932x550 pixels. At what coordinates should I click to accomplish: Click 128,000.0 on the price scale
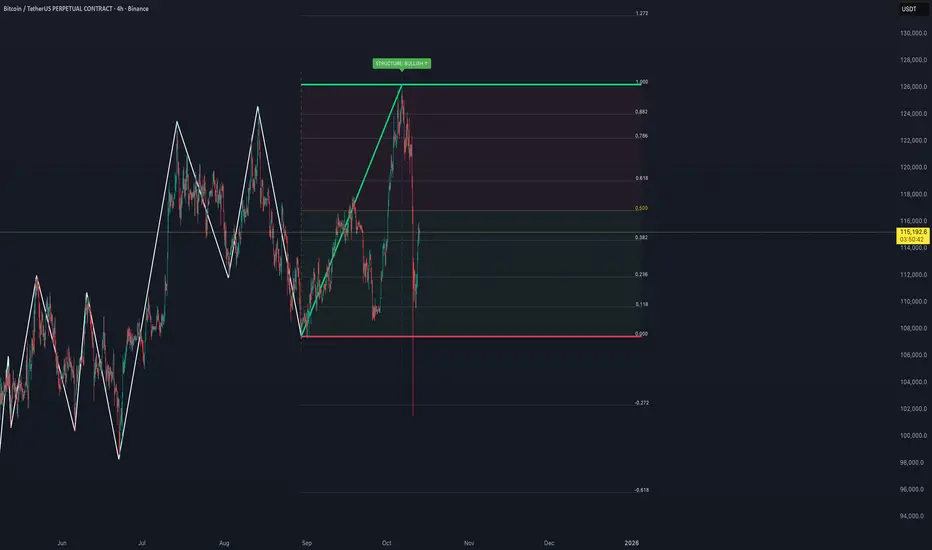click(914, 60)
